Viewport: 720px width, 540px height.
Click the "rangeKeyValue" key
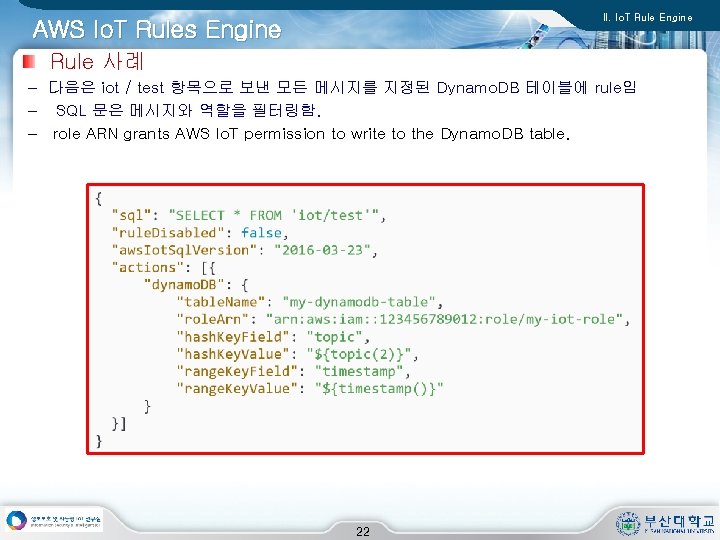coord(237,388)
